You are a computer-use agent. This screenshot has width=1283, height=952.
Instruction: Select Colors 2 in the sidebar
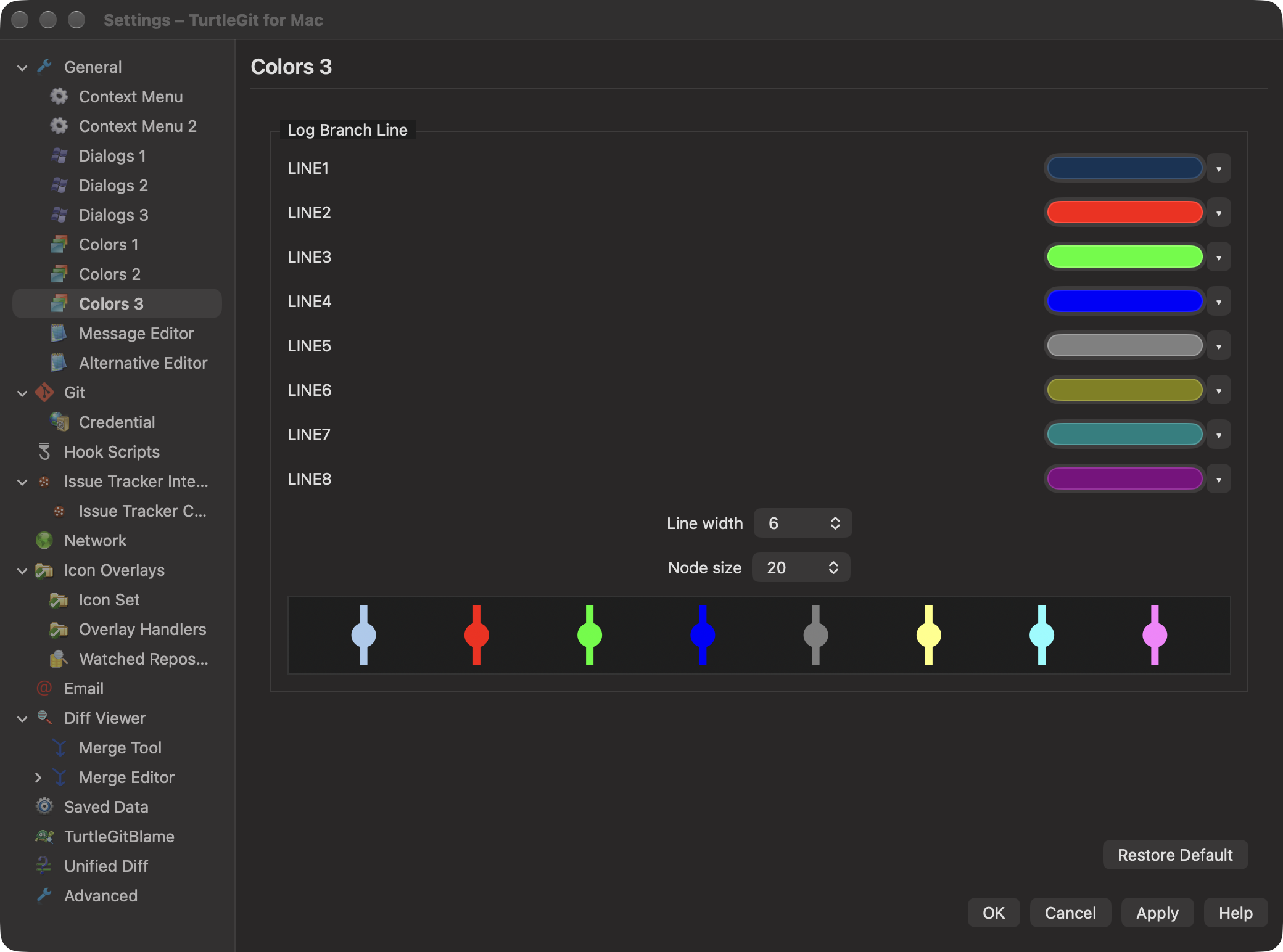click(117, 274)
